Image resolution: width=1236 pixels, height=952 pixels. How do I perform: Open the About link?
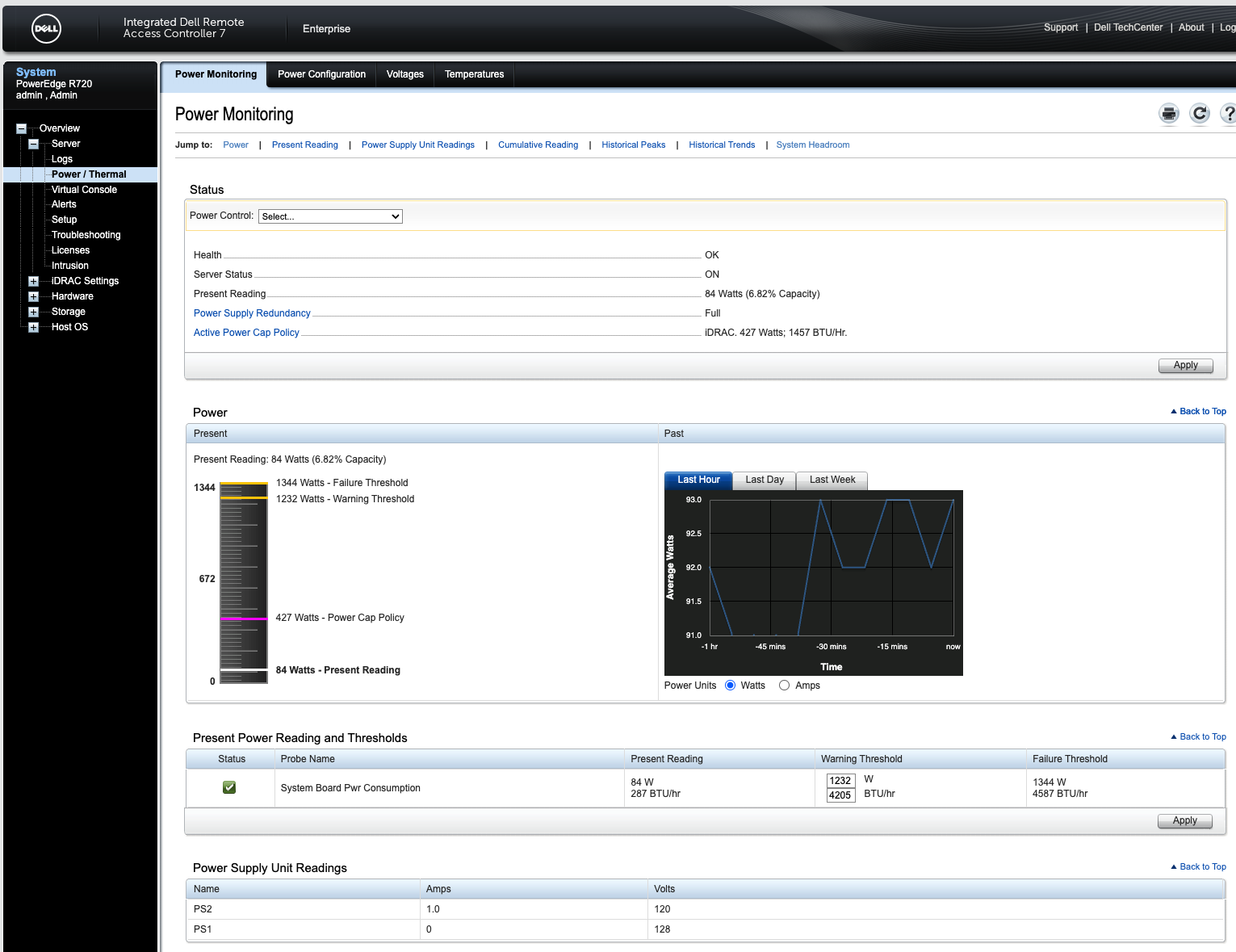1191,27
